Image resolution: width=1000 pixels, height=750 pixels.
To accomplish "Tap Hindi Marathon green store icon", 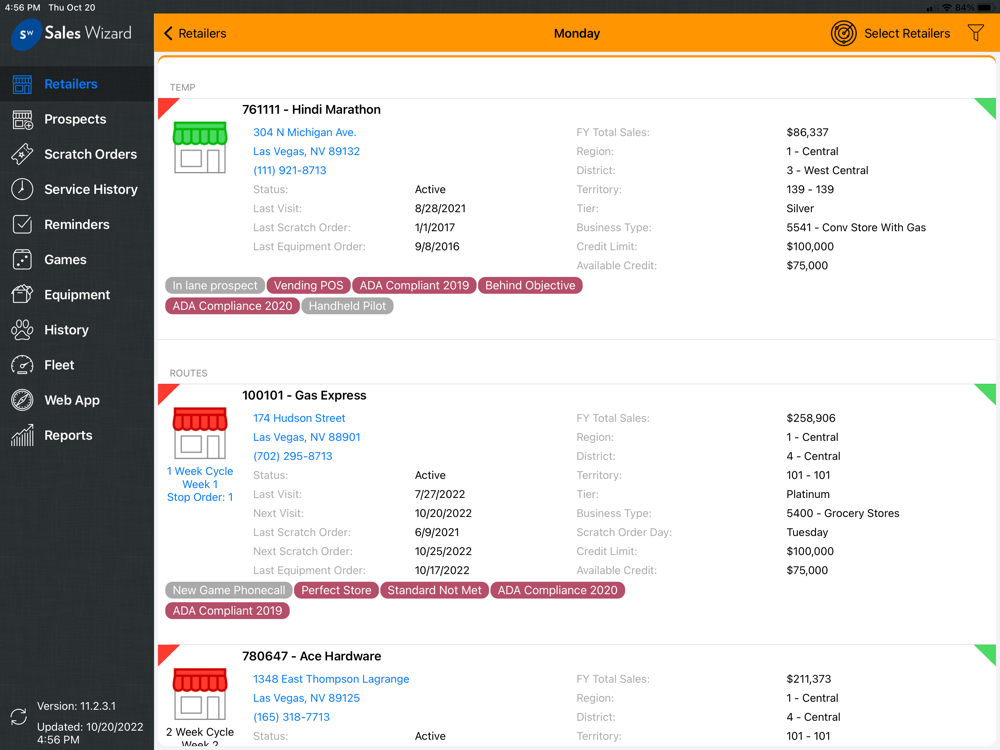I will pyautogui.click(x=200, y=147).
